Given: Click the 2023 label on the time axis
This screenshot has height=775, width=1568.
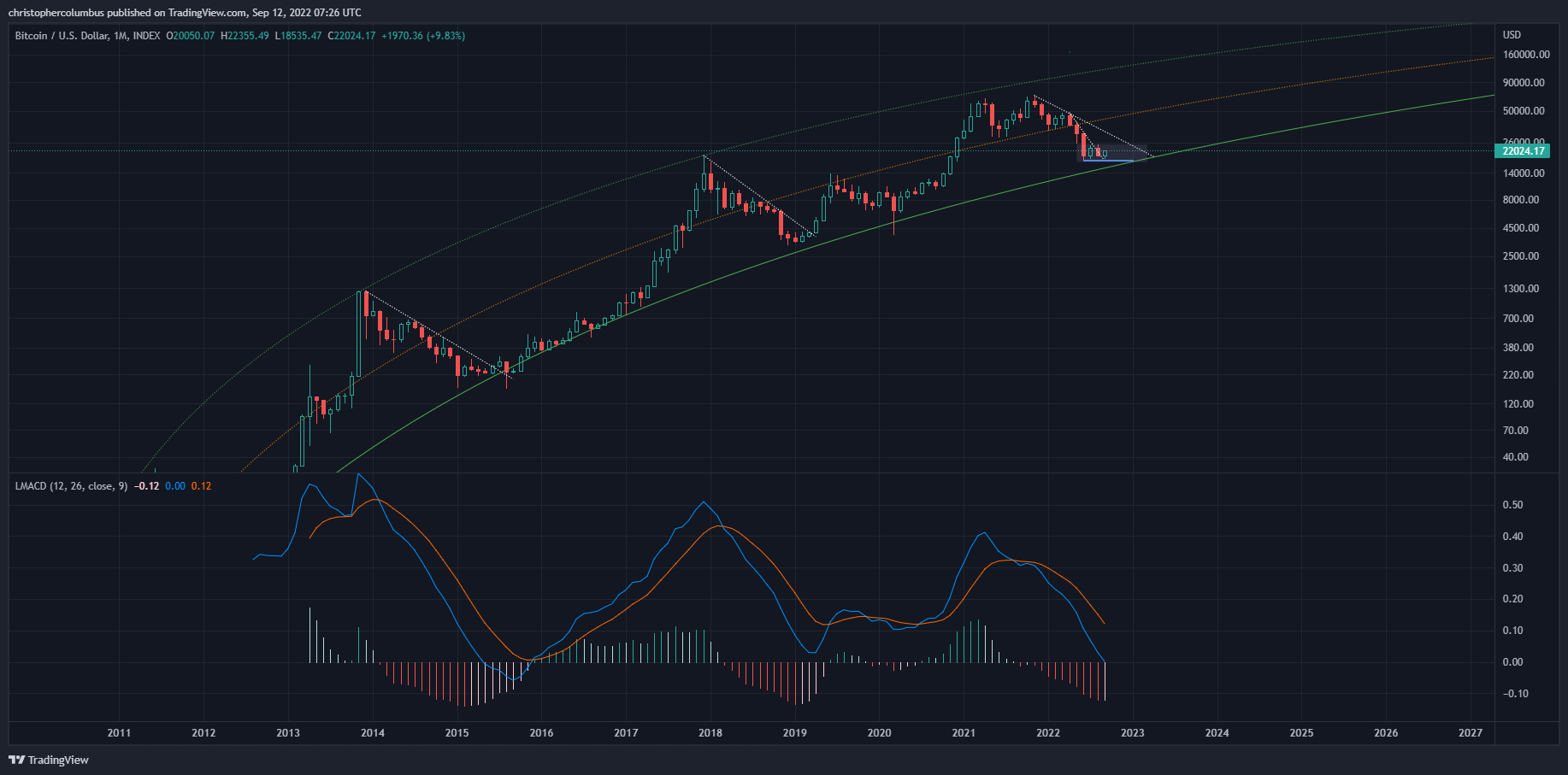Looking at the screenshot, I should (1132, 733).
